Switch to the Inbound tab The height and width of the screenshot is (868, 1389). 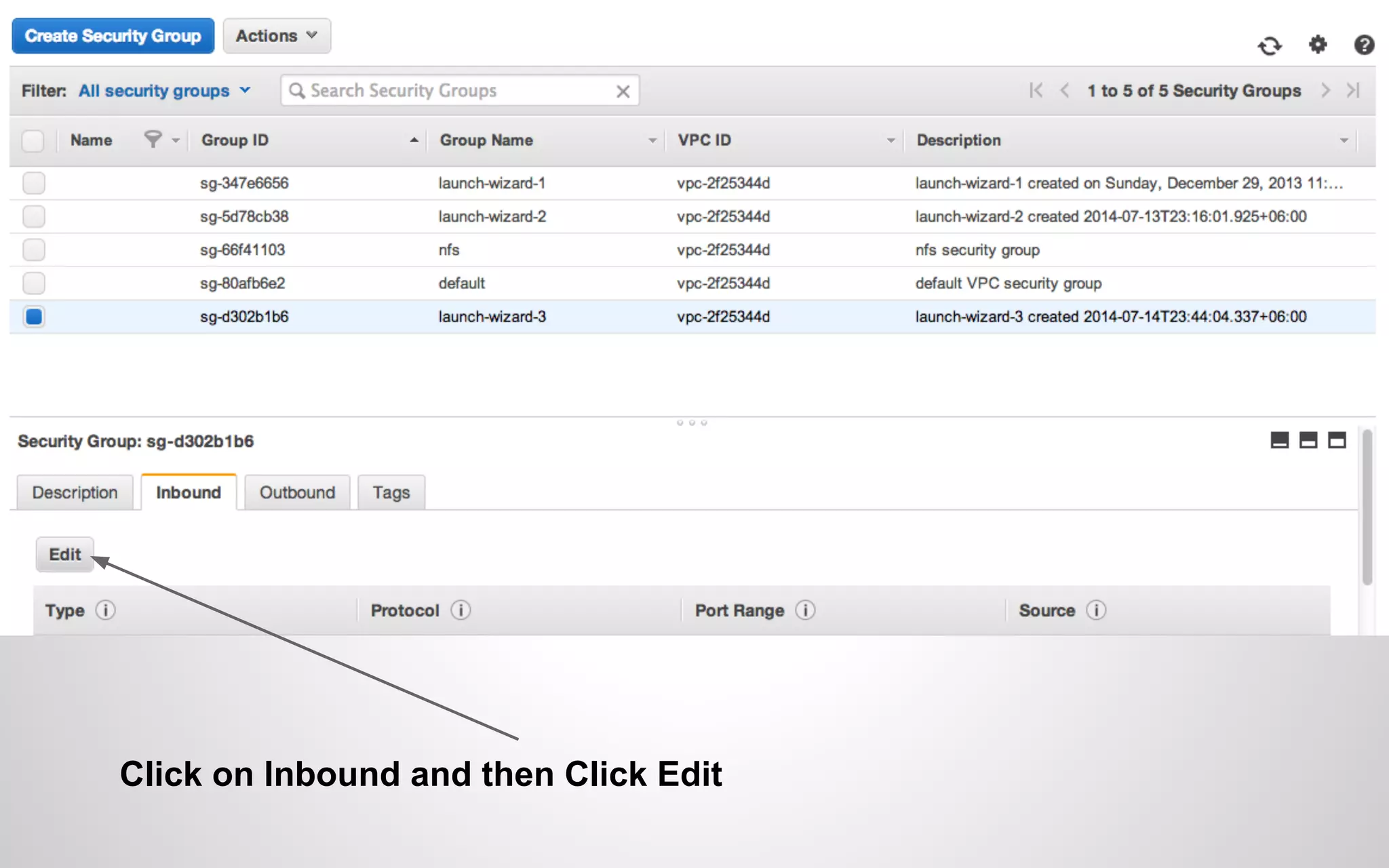tap(189, 492)
